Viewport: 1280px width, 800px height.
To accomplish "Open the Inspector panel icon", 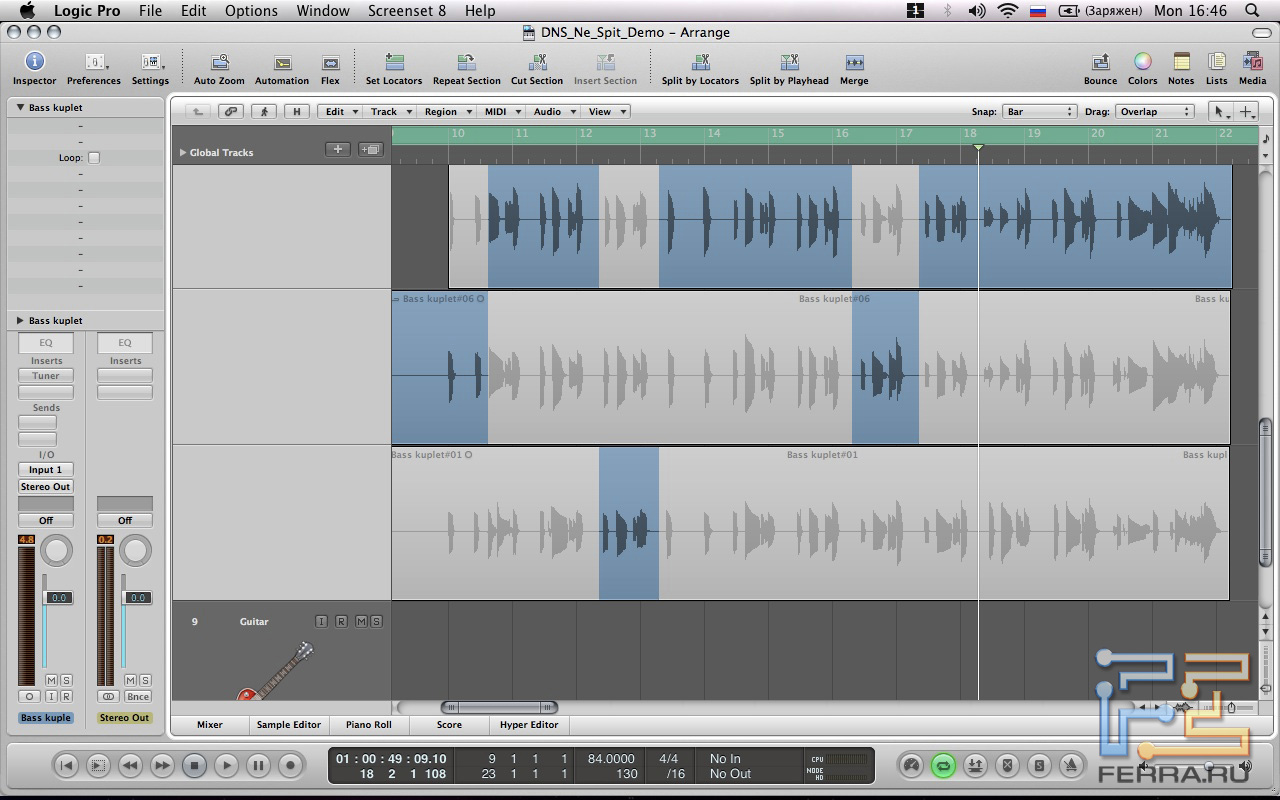I will (34, 63).
